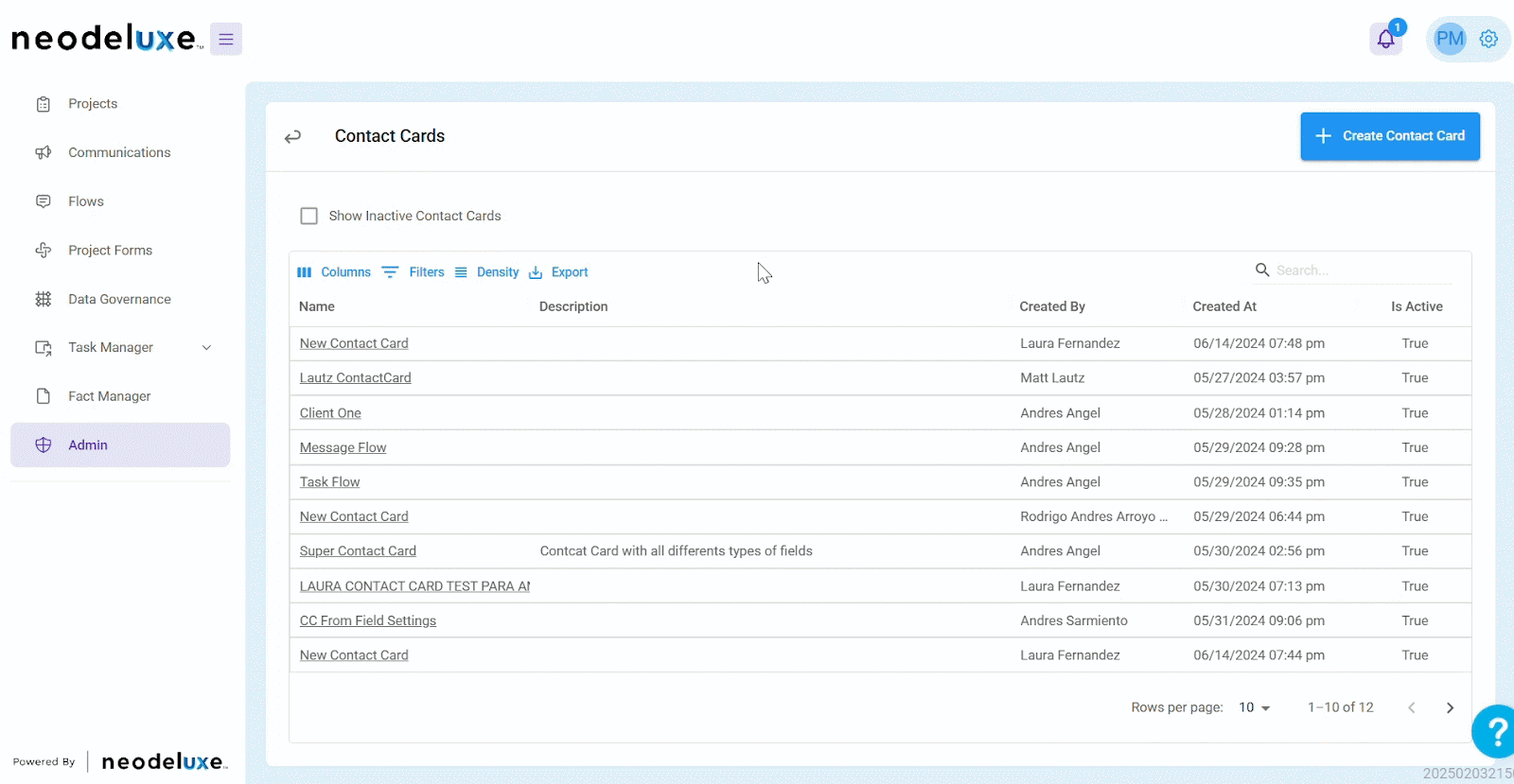This screenshot has height=784, width=1514.
Task: Click the Super Contact Card description text
Action: click(x=677, y=551)
